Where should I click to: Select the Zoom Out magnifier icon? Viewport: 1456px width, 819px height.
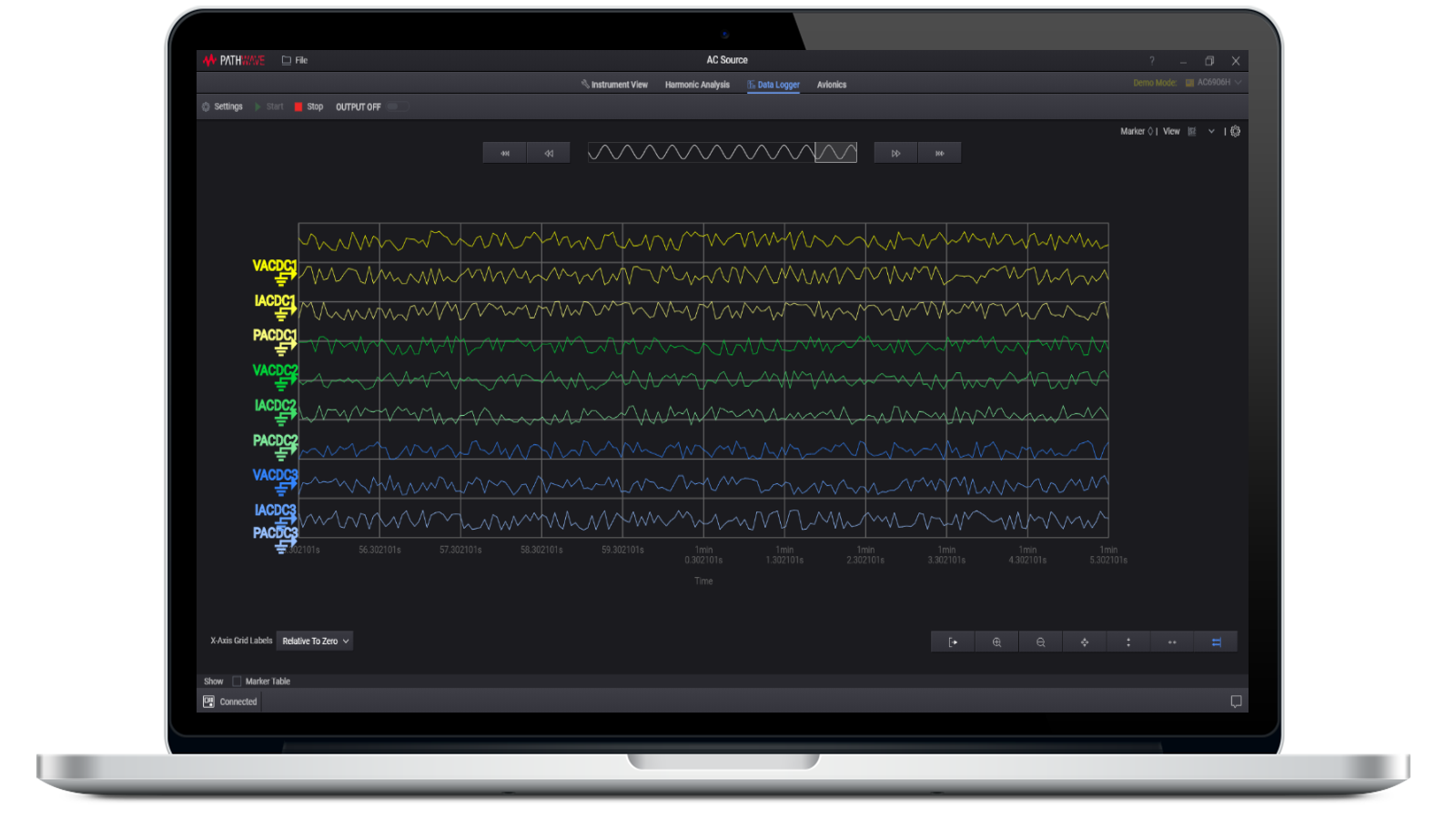coord(1040,642)
